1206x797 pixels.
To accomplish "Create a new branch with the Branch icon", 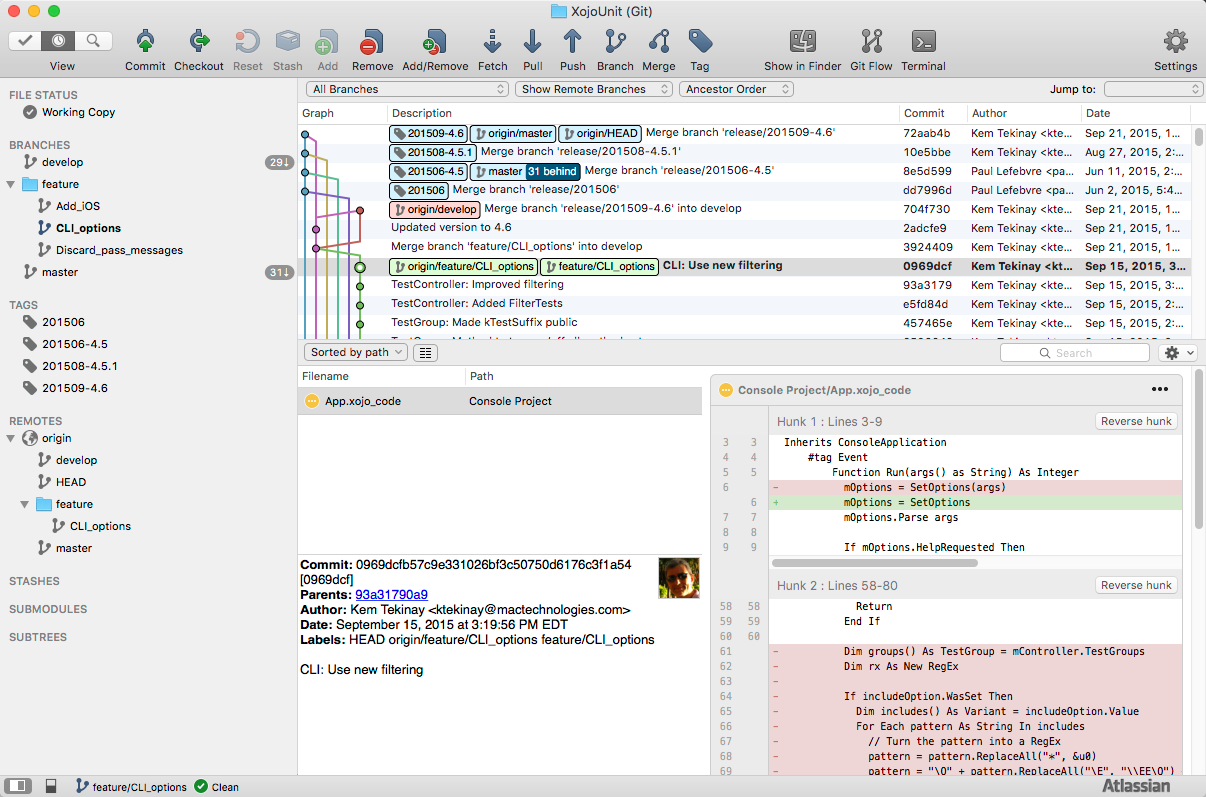I will [x=615, y=41].
